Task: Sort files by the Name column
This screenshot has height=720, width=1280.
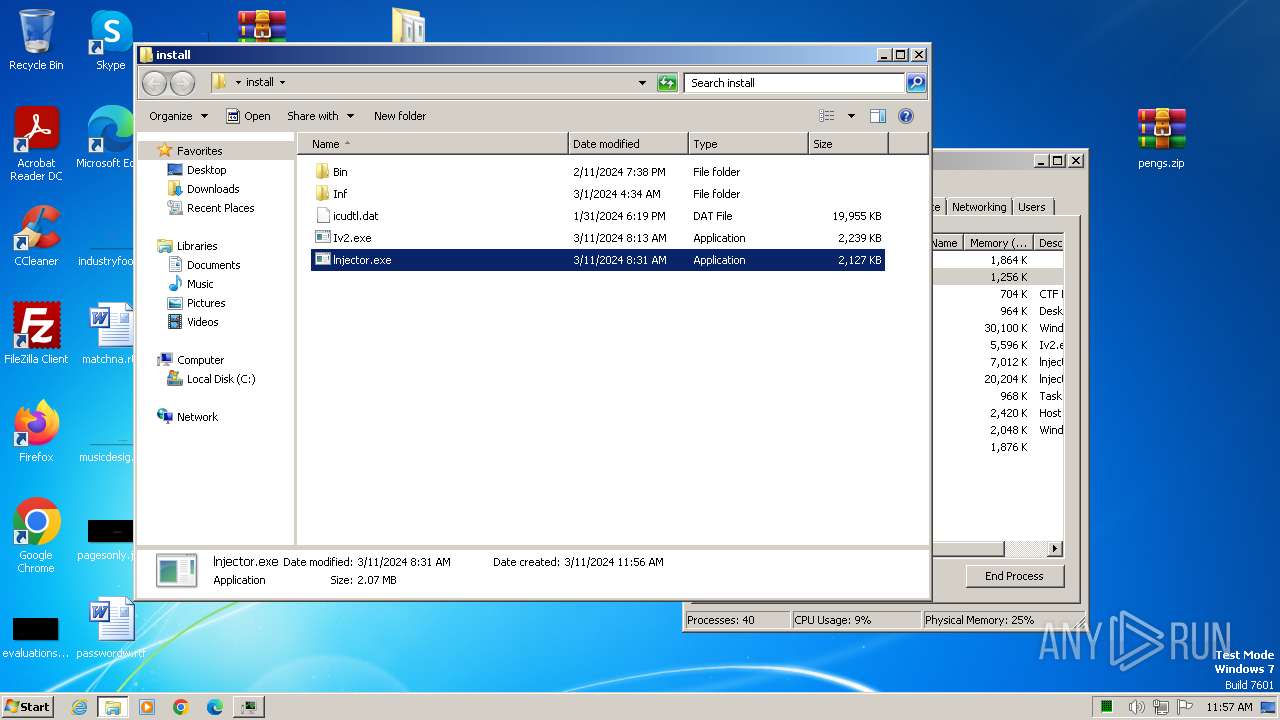Action: click(433, 144)
